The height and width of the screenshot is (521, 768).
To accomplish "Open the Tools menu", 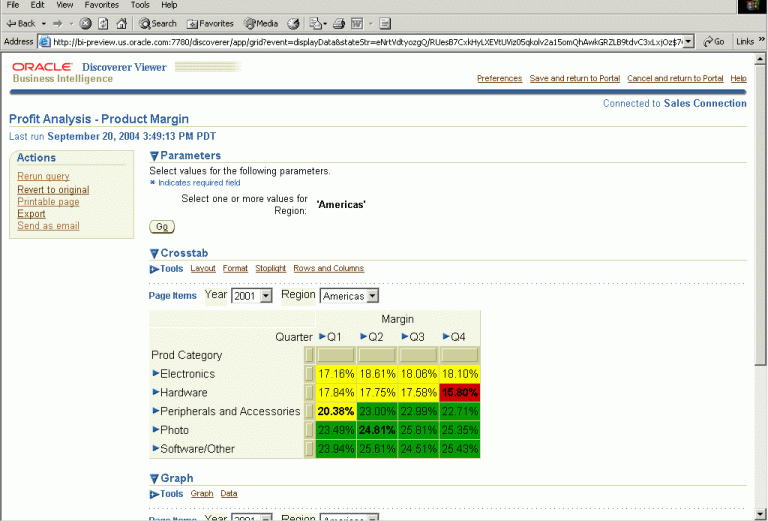I will [140, 5].
